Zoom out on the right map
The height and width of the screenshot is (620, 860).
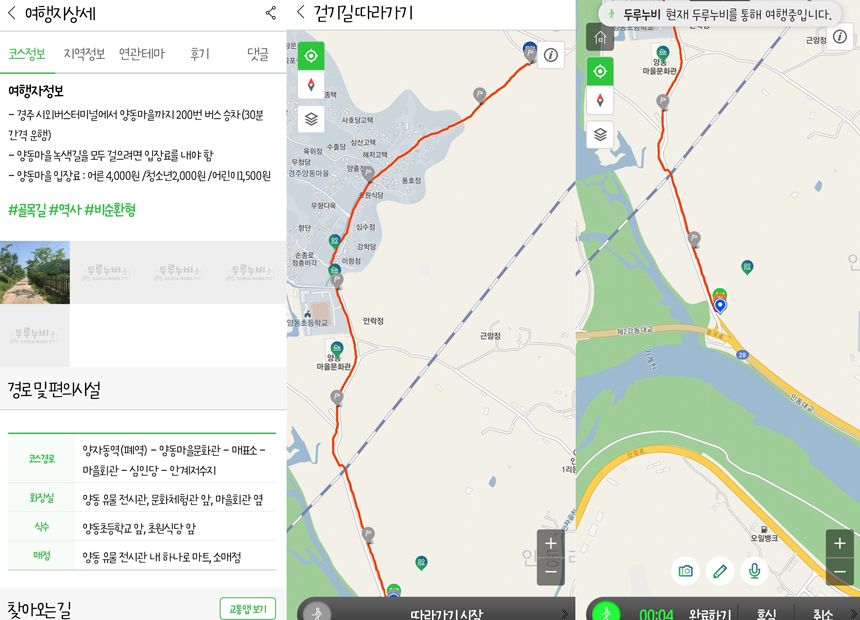[839, 572]
